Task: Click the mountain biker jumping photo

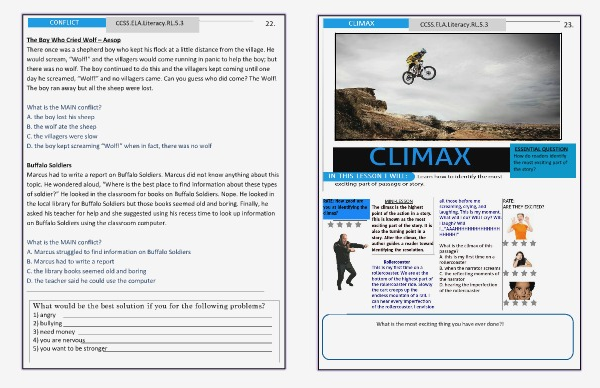Action: point(448,87)
